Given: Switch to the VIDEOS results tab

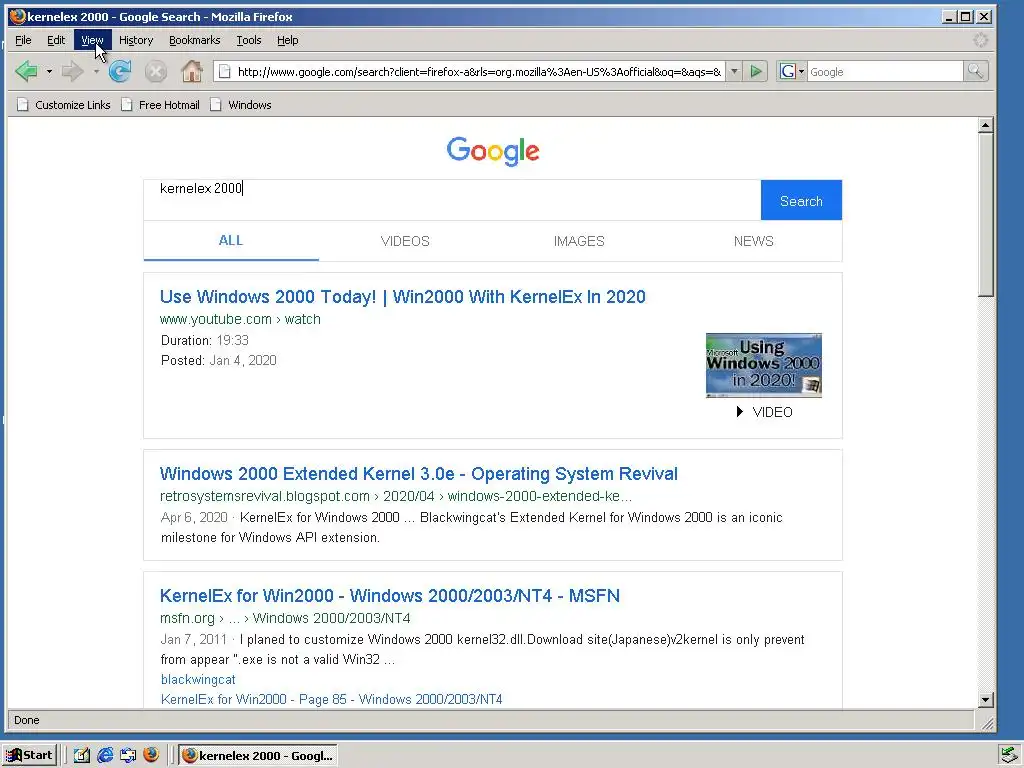Looking at the screenshot, I should click(405, 241).
